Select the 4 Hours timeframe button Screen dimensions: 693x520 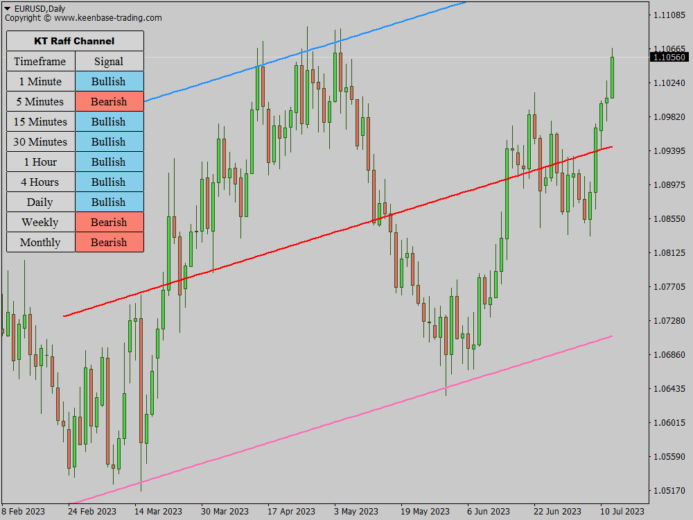41,182
